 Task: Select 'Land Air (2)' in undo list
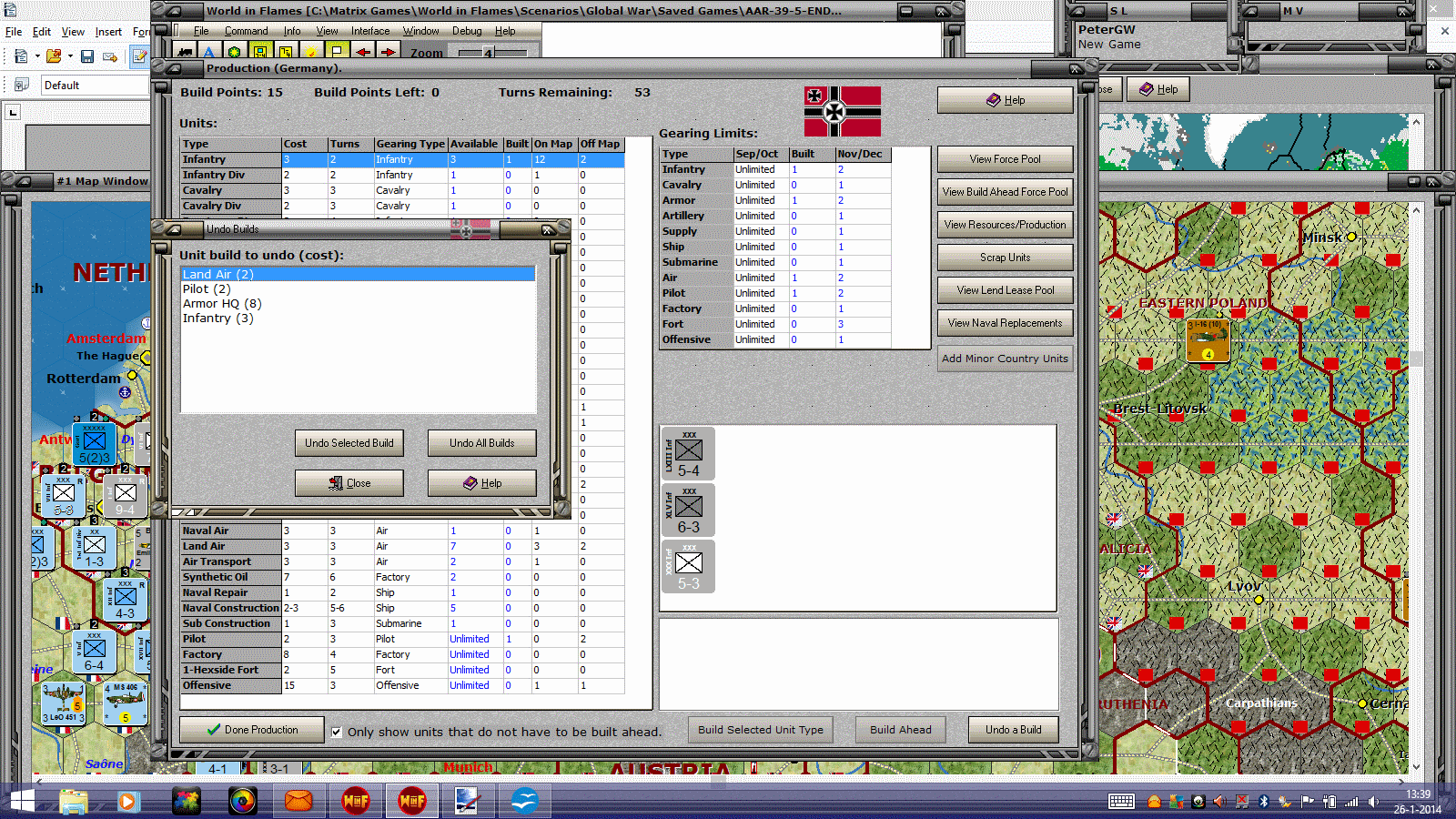point(358,274)
